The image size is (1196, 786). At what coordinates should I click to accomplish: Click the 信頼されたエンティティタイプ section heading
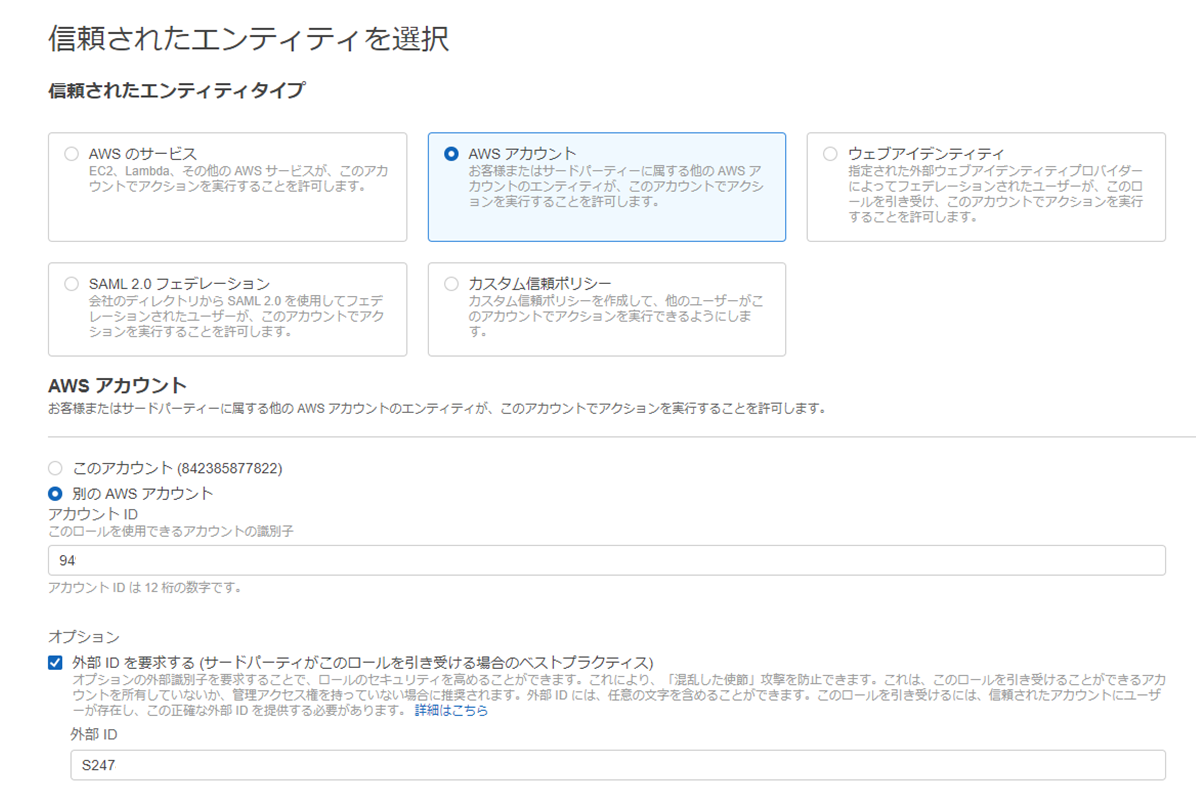[x=176, y=91]
